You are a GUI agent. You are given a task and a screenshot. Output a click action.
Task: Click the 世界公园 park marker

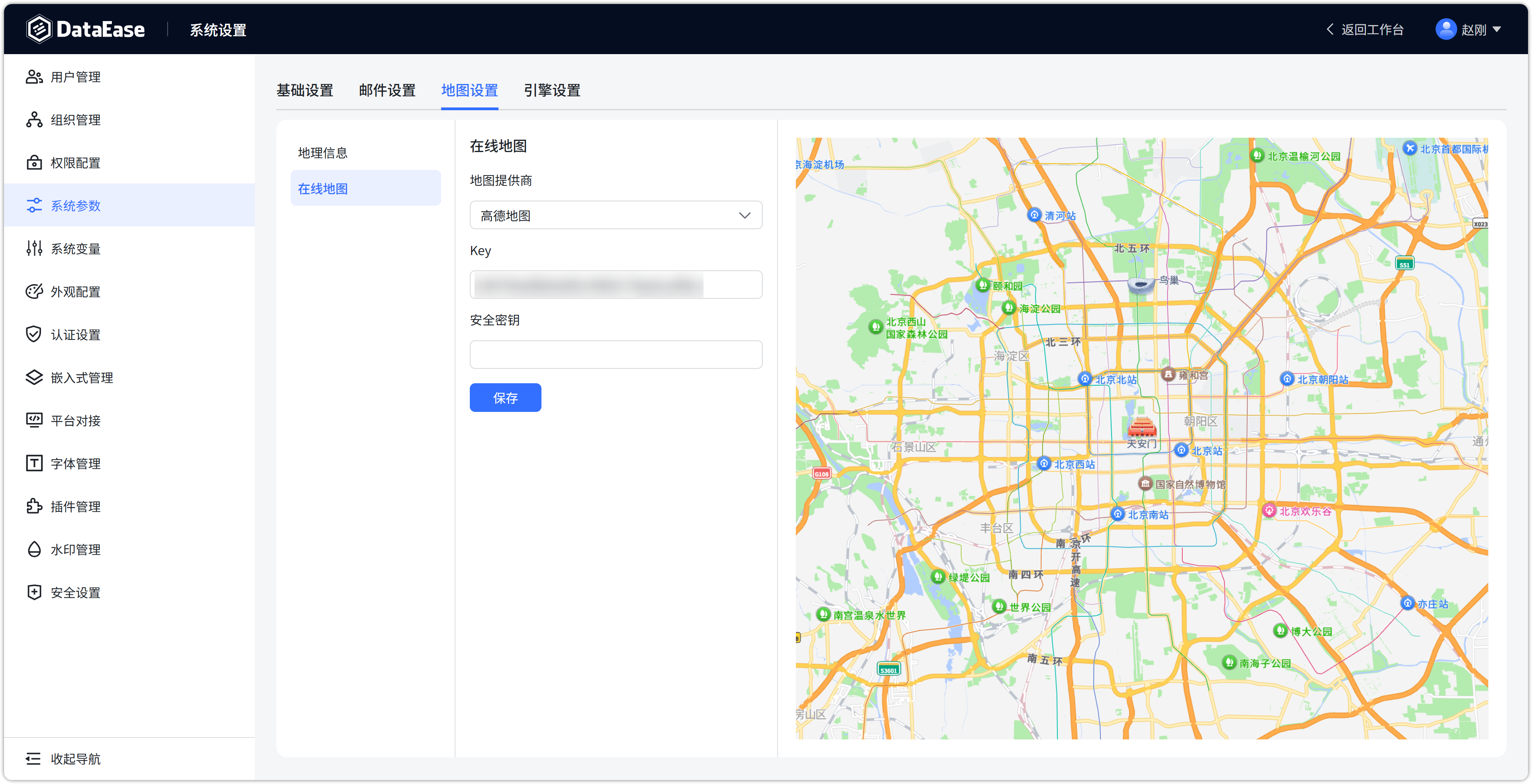pyautogui.click(x=999, y=606)
